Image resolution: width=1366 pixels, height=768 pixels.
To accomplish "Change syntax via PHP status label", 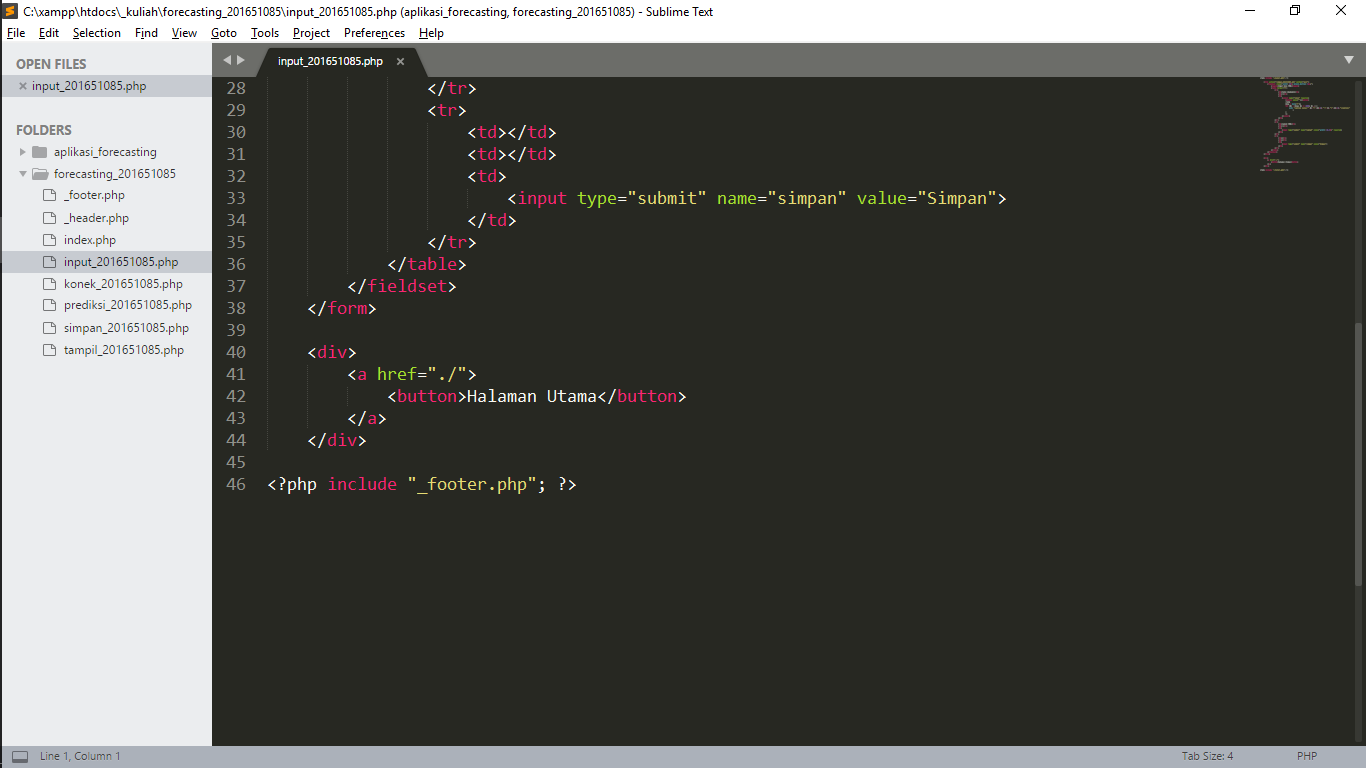I will coord(1307,757).
